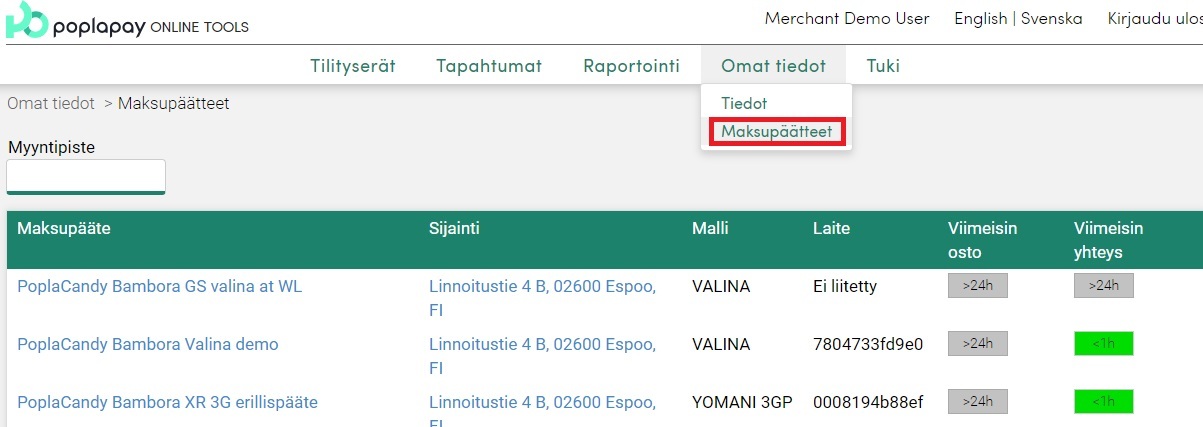Screen dimensions: 1203x427
Task: Open the Tuki menu
Action: pyautogui.click(x=883, y=66)
